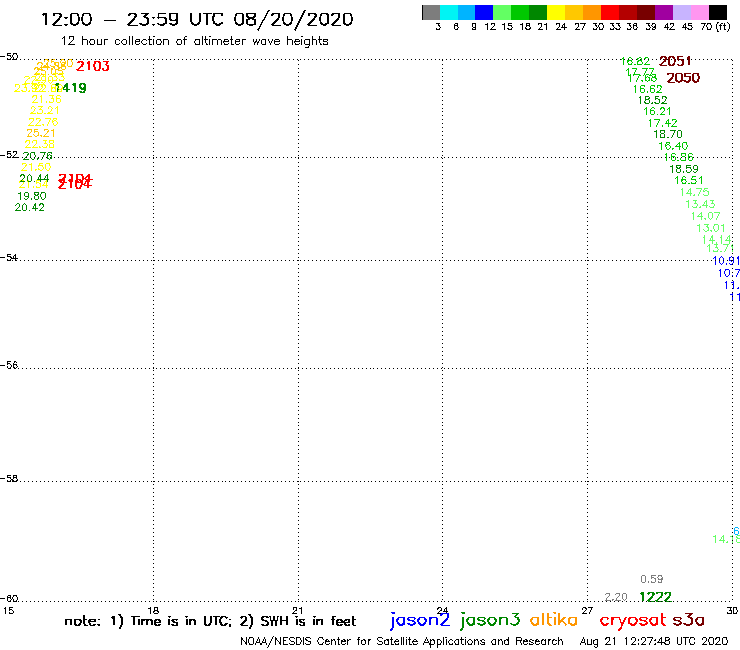Viewport: 740px width, 650px height.
Task: Click the lavender legend swatch
Action: (x=681, y=12)
